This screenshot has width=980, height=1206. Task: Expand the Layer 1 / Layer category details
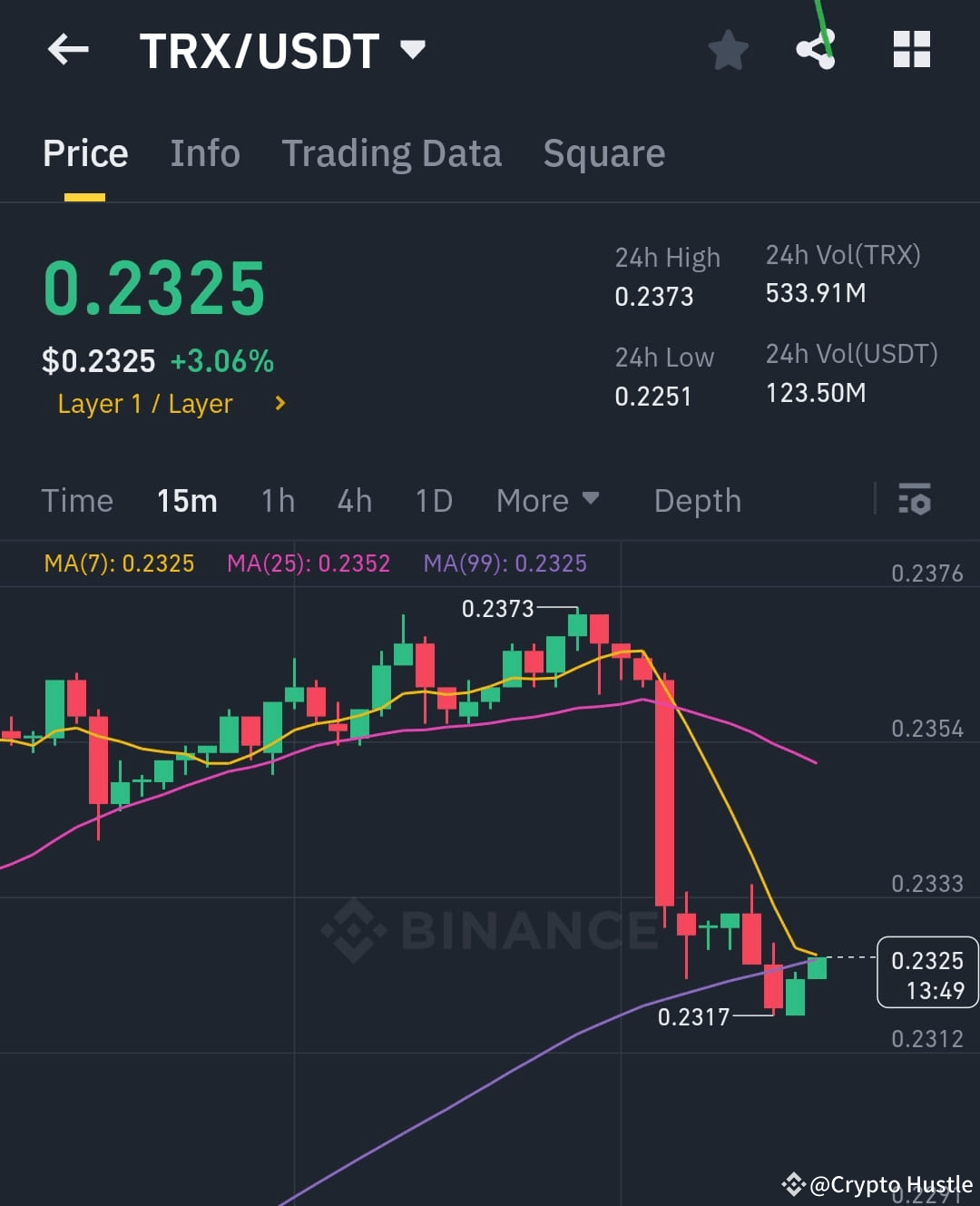pos(169,404)
